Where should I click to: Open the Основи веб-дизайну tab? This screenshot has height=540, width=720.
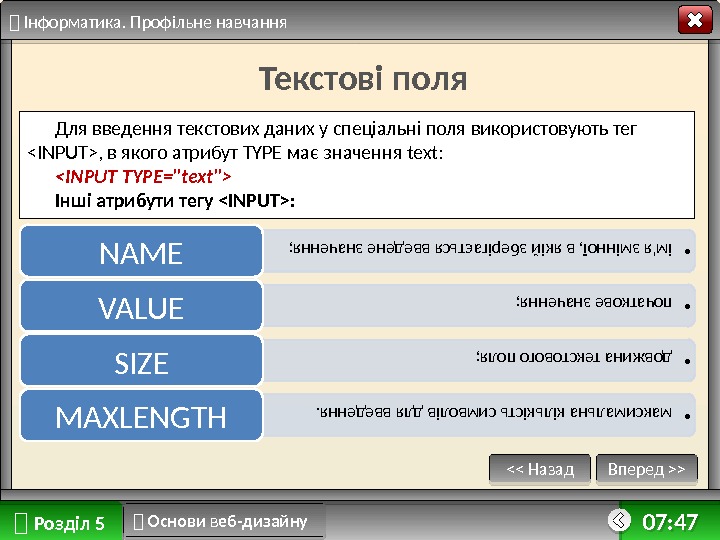click(225, 521)
